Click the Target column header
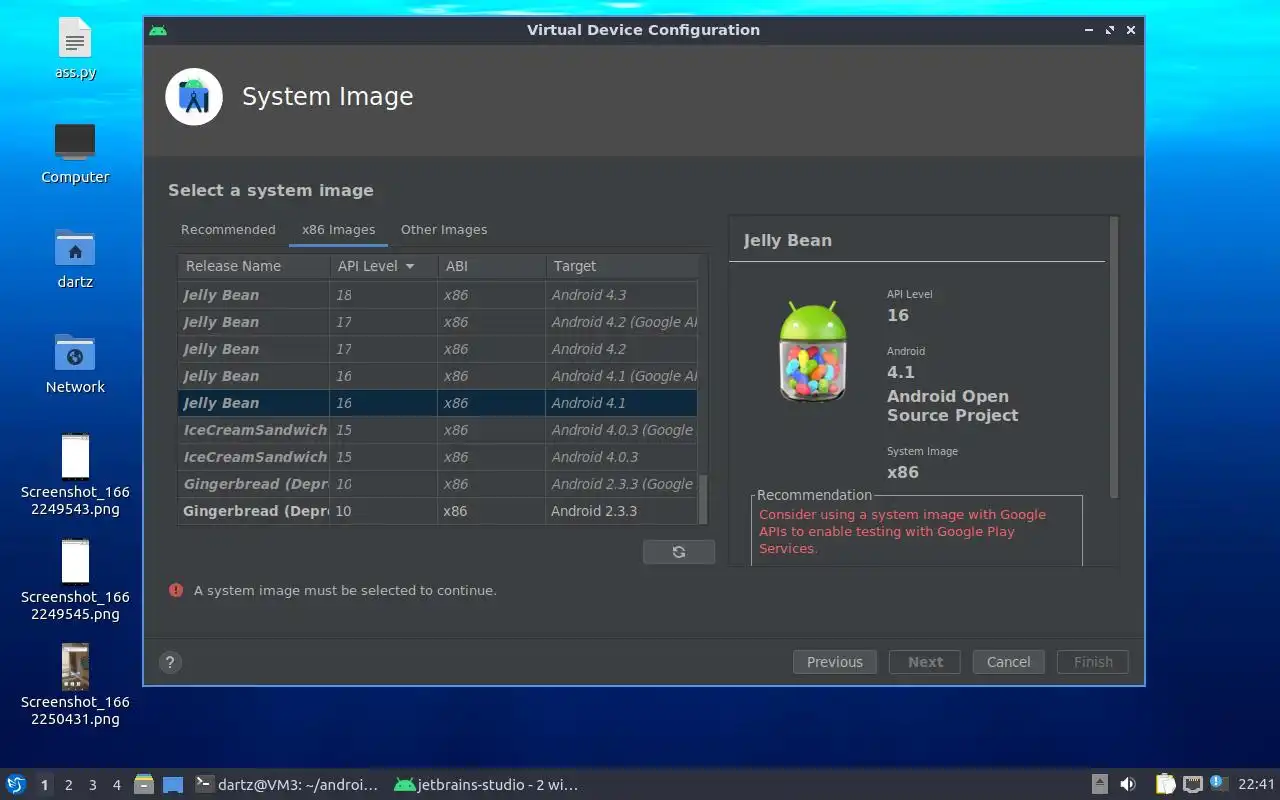1280x800 pixels. click(x=622, y=266)
